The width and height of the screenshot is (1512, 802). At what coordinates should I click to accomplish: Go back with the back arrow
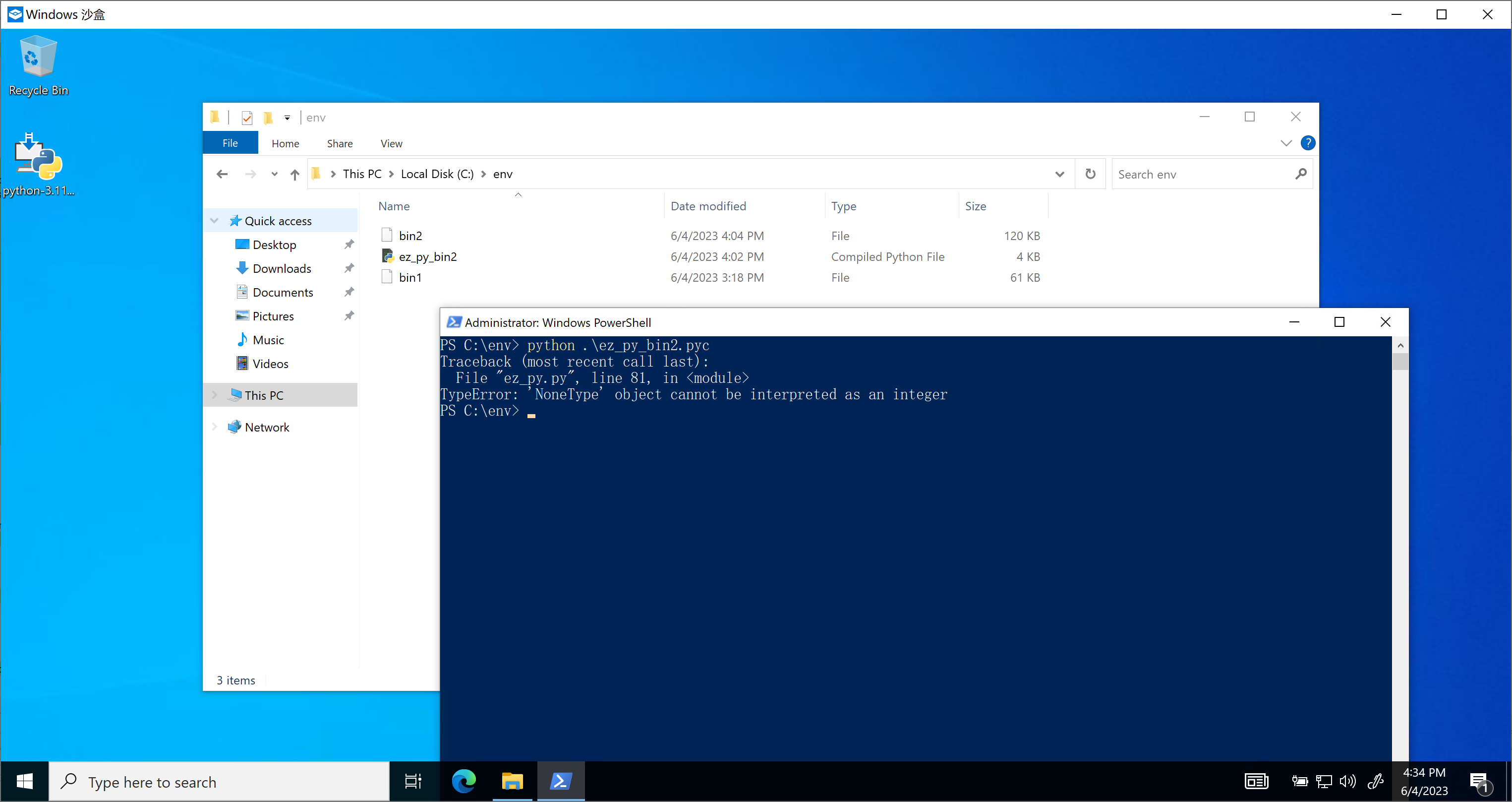point(222,174)
